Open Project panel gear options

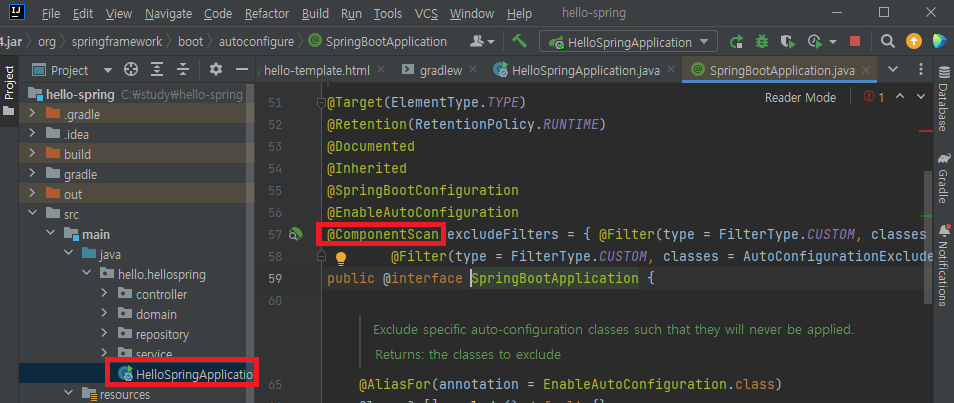point(216,70)
